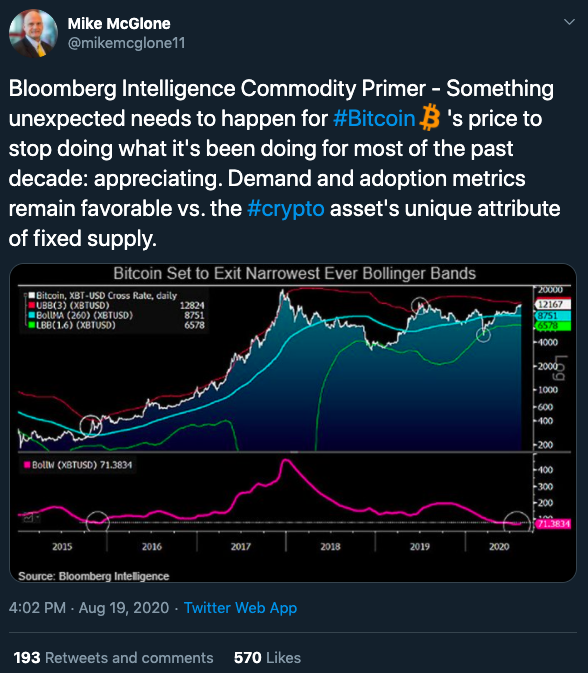The height and width of the screenshot is (673, 588).
Task: Click the @mikemcglone11 handle
Action: 126,43
